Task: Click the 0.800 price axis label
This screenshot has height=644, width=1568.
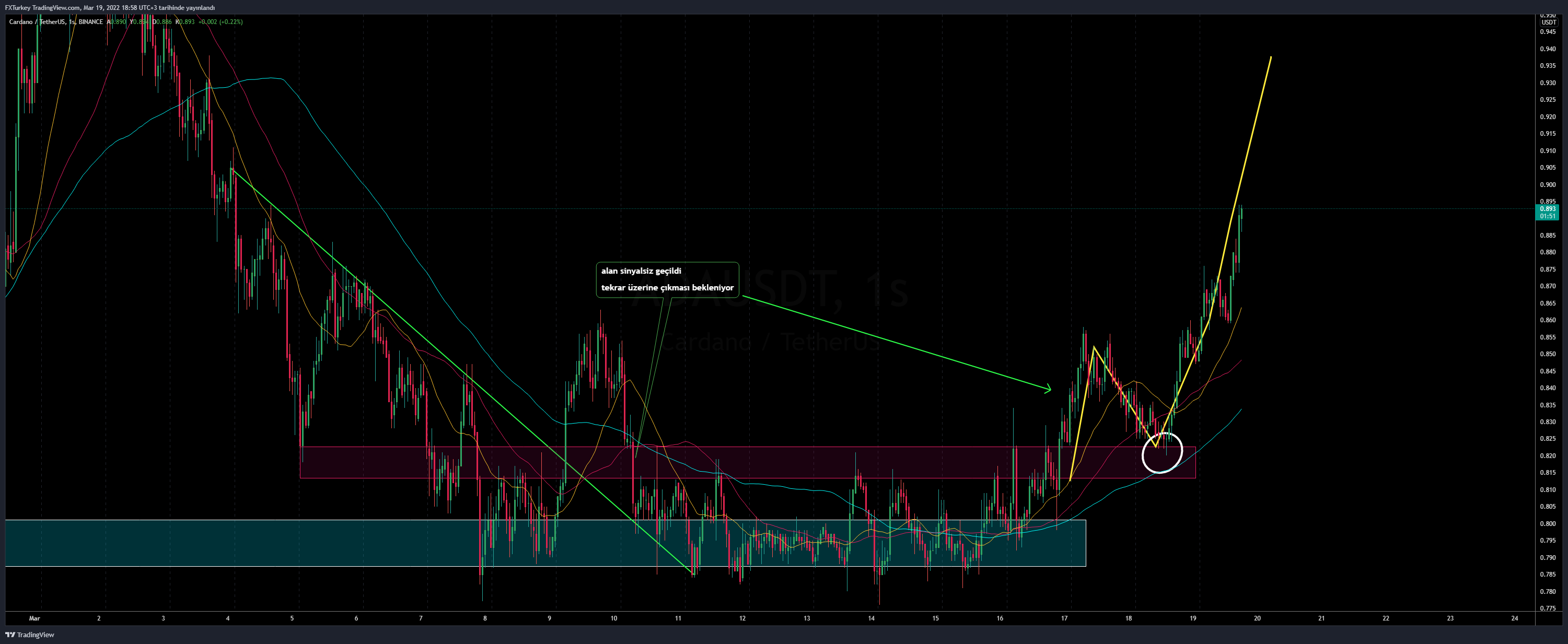Action: (1548, 523)
